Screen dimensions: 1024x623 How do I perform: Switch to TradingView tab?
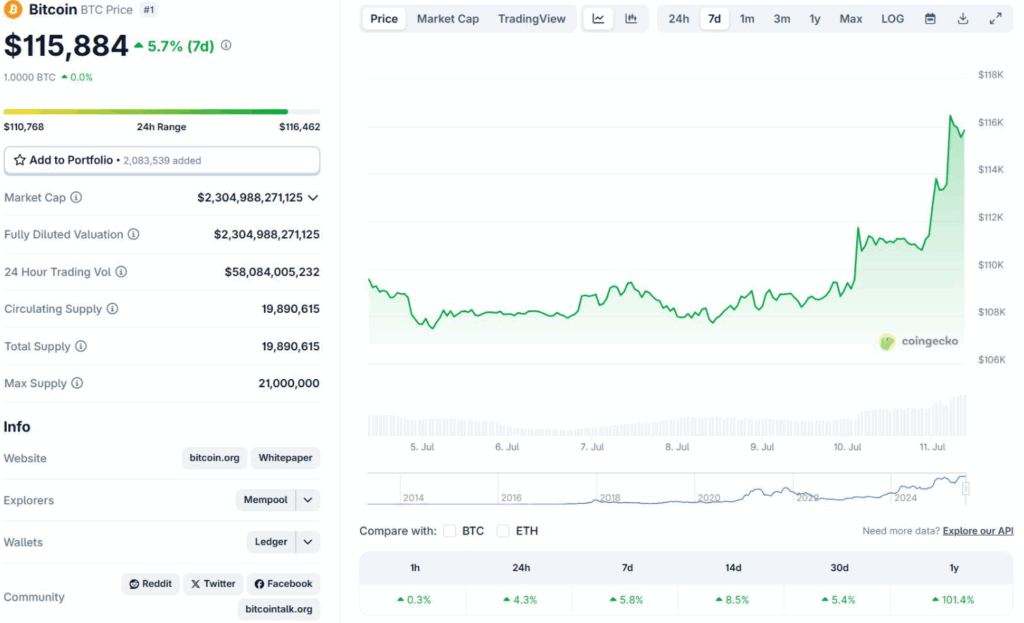point(532,19)
